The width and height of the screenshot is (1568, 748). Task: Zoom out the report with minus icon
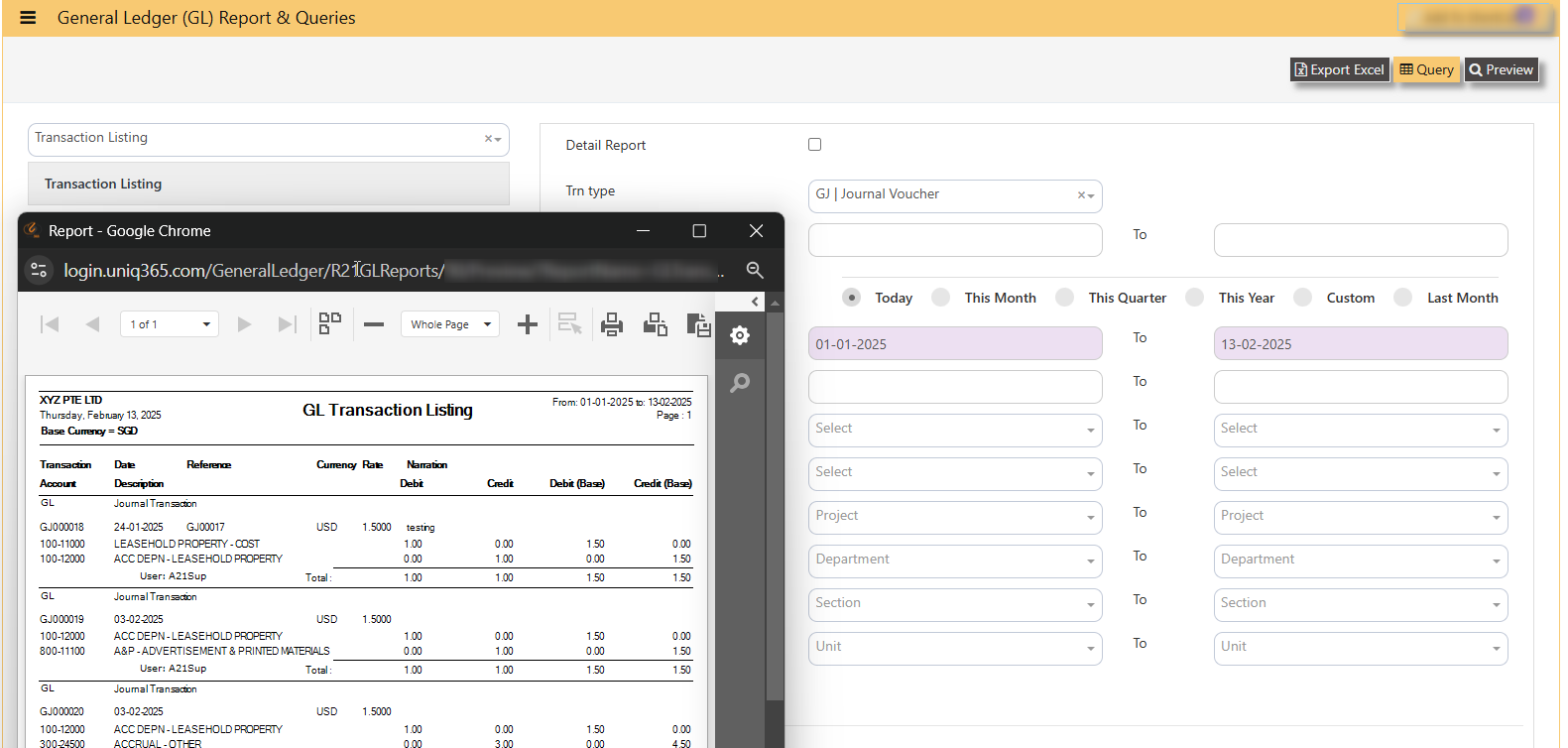click(x=374, y=324)
